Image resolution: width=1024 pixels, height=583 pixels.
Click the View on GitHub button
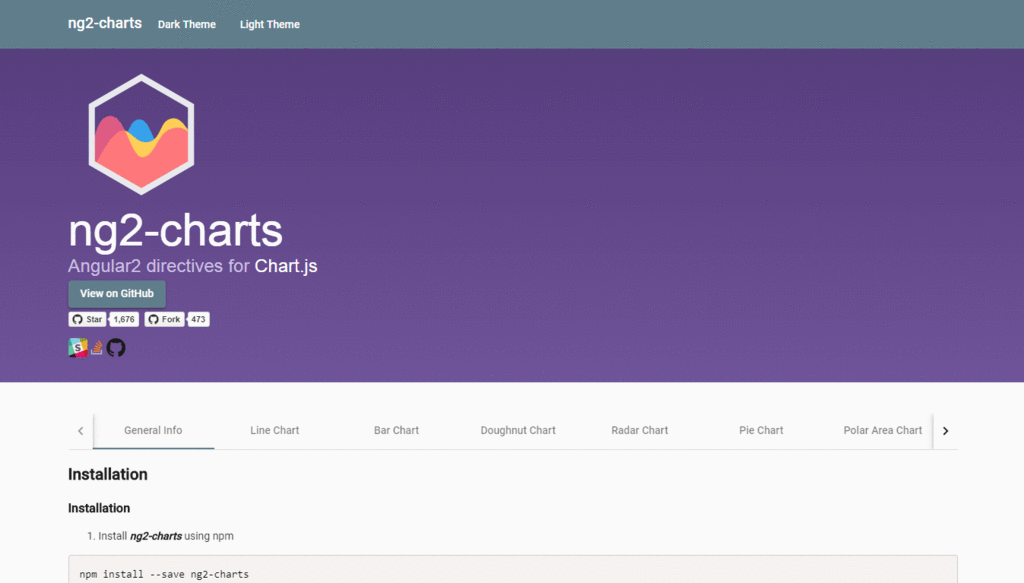(117, 294)
